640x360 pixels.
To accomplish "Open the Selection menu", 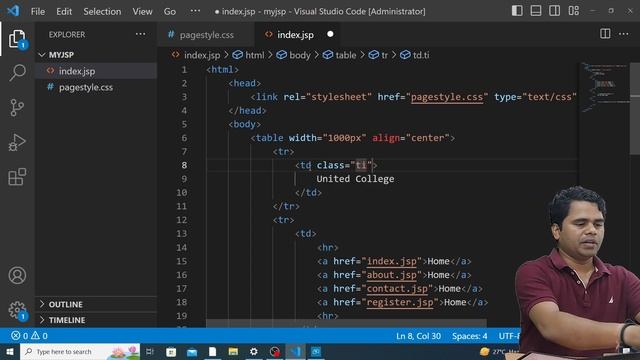I will click(102, 11).
